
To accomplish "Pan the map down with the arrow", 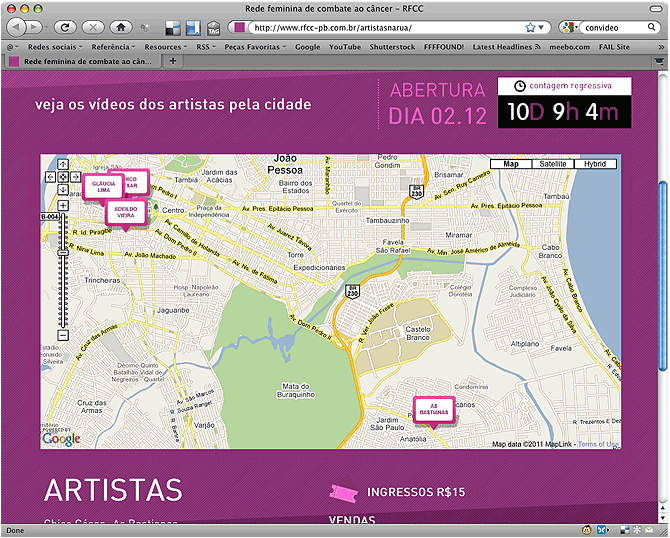I will coord(63,189).
